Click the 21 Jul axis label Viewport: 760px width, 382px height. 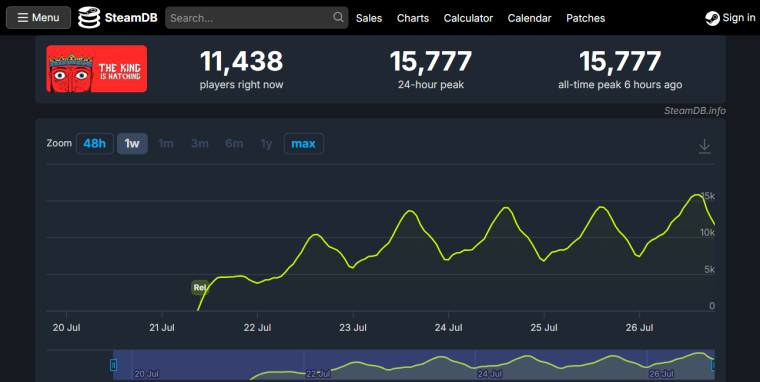[162, 328]
